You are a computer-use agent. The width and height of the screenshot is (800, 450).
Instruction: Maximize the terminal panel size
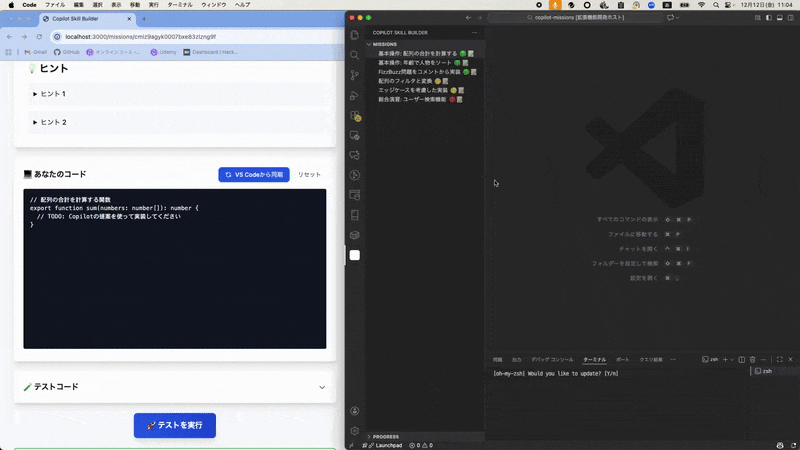780,360
